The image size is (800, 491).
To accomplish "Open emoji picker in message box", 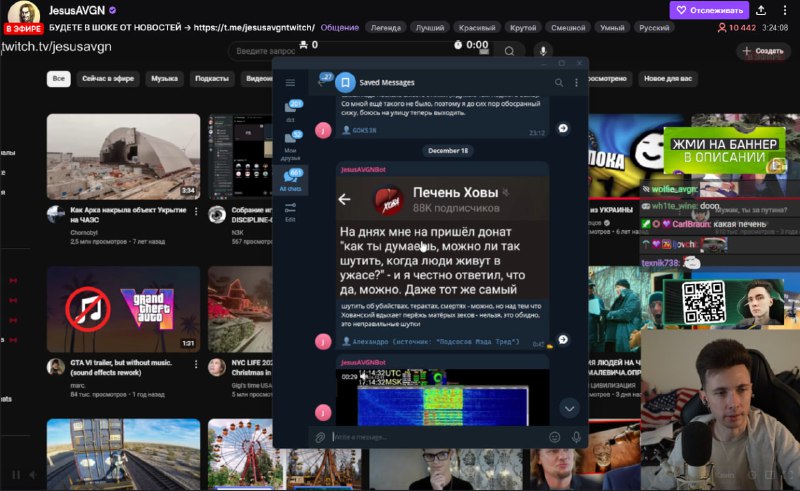I will pyautogui.click(x=555, y=437).
